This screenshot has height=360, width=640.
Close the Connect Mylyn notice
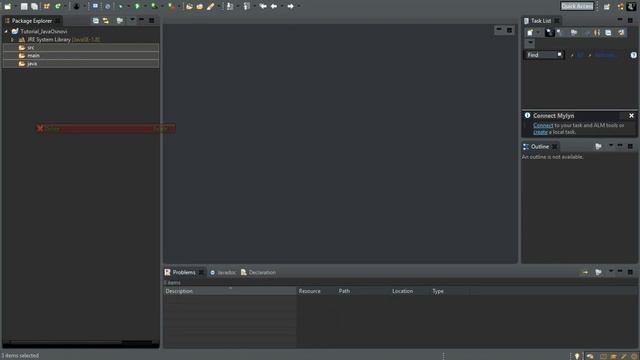pyautogui.click(x=631, y=116)
